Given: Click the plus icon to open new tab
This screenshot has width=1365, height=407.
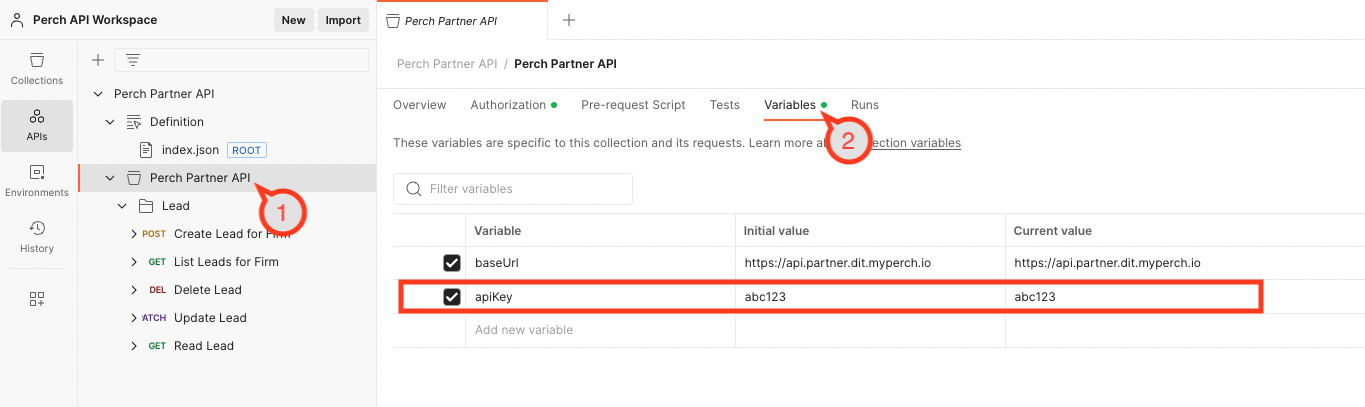Looking at the screenshot, I should click(x=569, y=20).
